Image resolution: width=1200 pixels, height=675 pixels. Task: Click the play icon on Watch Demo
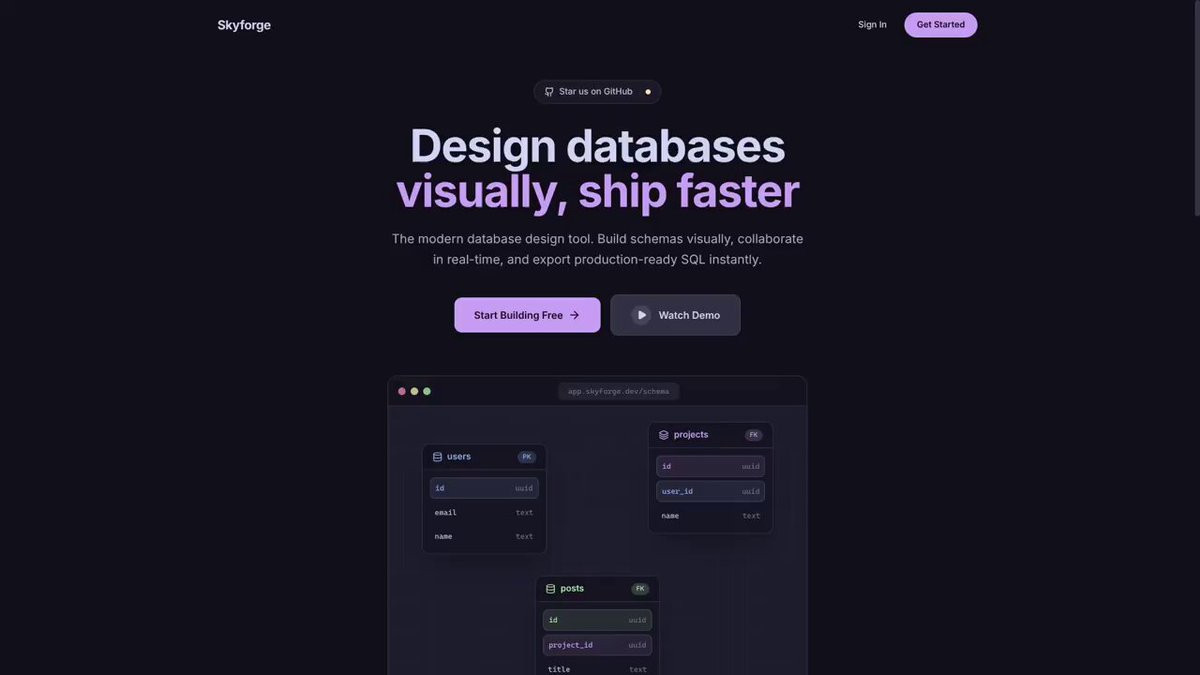(x=641, y=315)
